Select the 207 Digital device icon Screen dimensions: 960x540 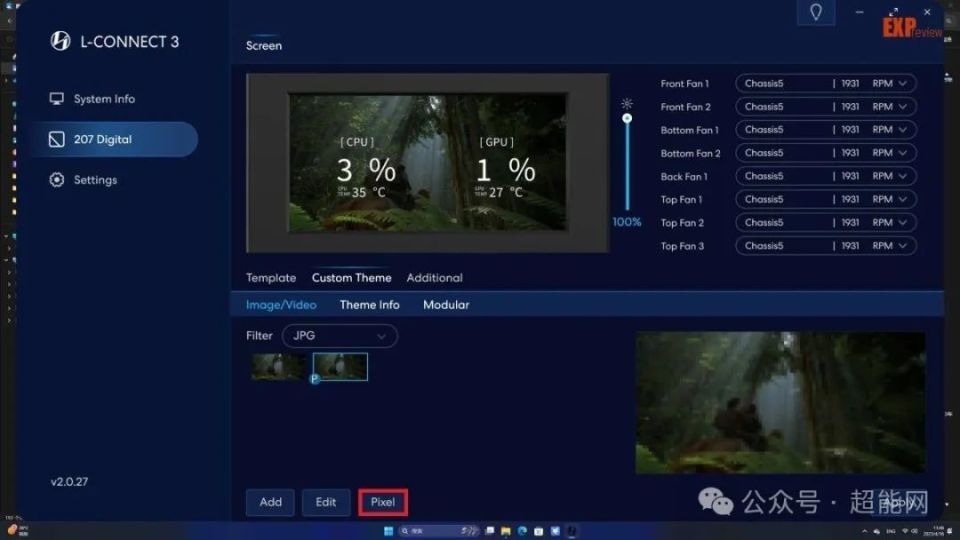57,140
